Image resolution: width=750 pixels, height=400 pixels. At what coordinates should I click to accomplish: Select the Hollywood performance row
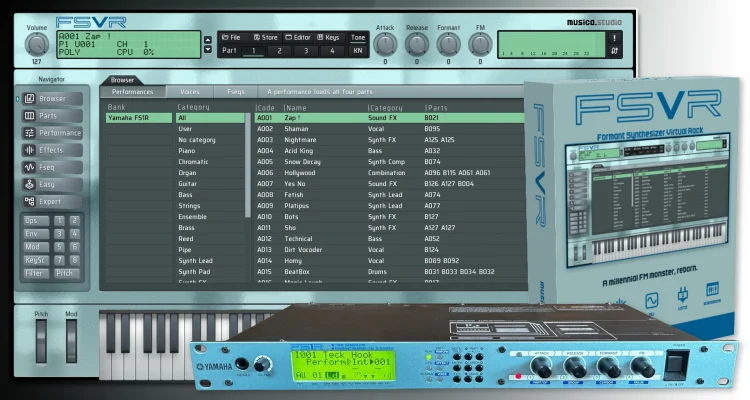tap(390, 173)
